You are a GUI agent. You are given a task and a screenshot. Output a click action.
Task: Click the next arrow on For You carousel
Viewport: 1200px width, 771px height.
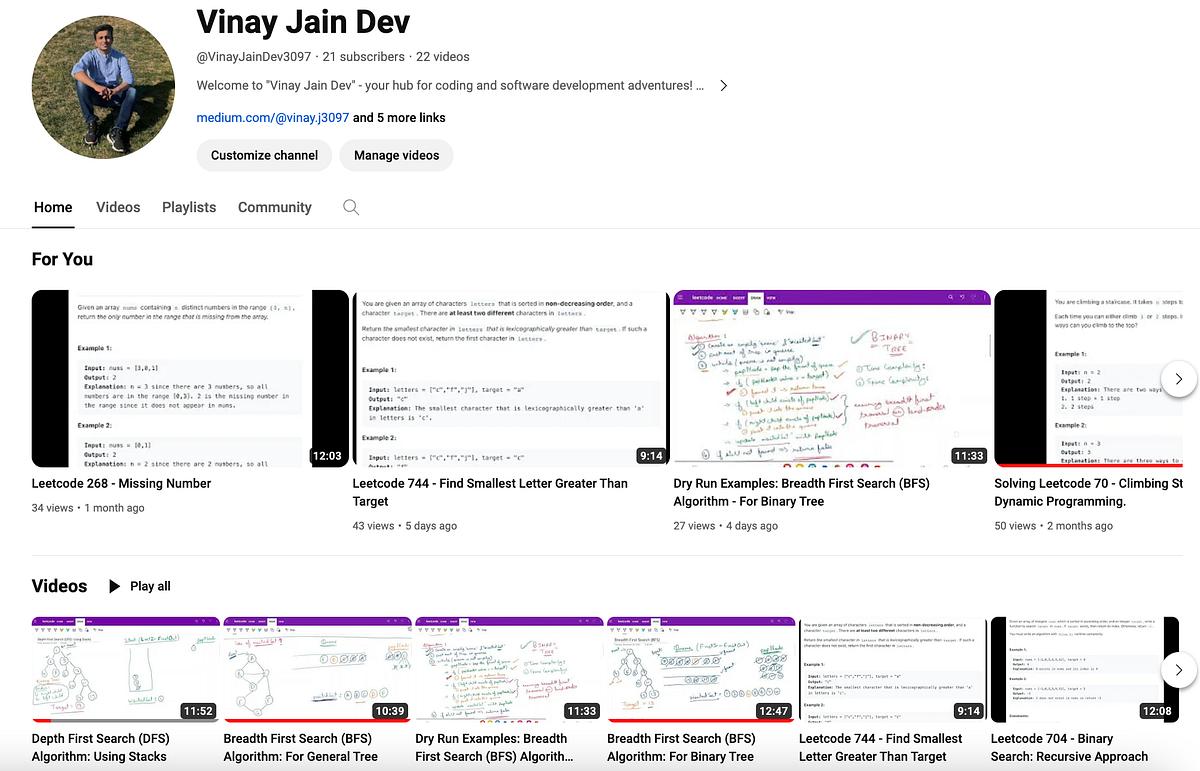(1180, 379)
